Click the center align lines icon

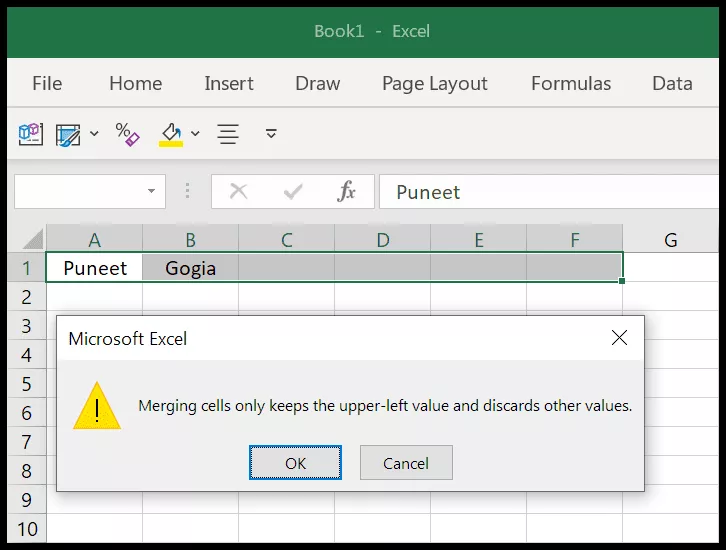click(228, 134)
